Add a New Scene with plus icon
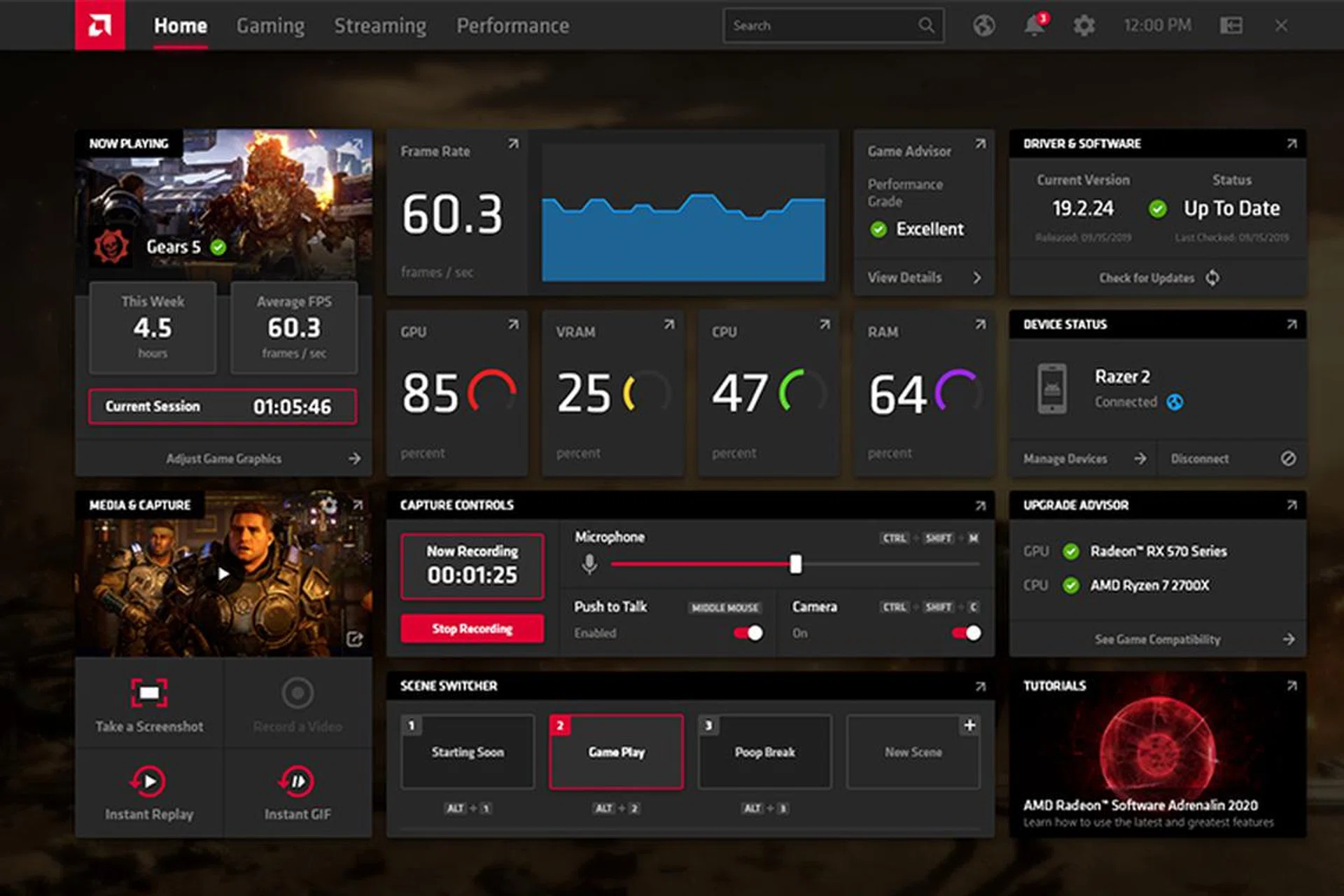The image size is (1344, 896). click(x=969, y=725)
